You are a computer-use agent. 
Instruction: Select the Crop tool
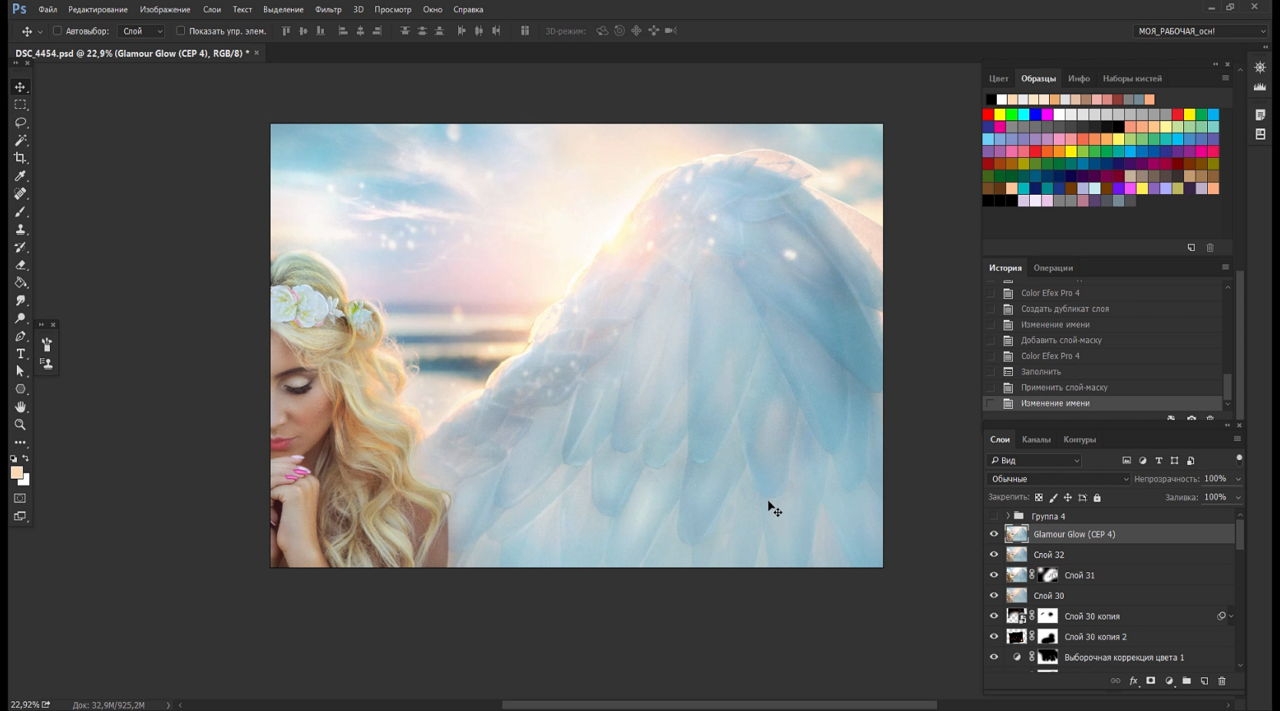[20, 158]
